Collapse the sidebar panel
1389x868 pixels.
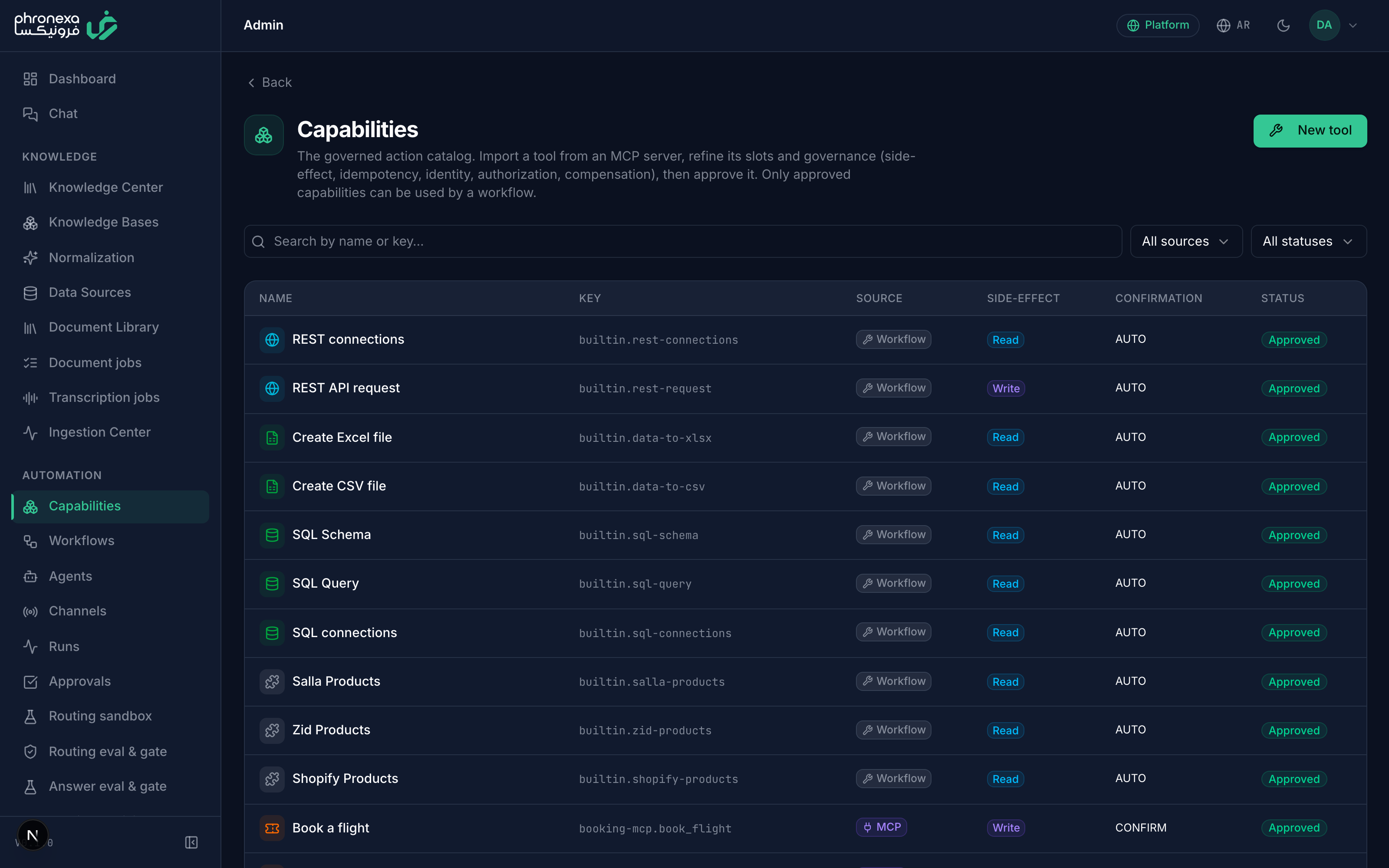click(x=191, y=842)
